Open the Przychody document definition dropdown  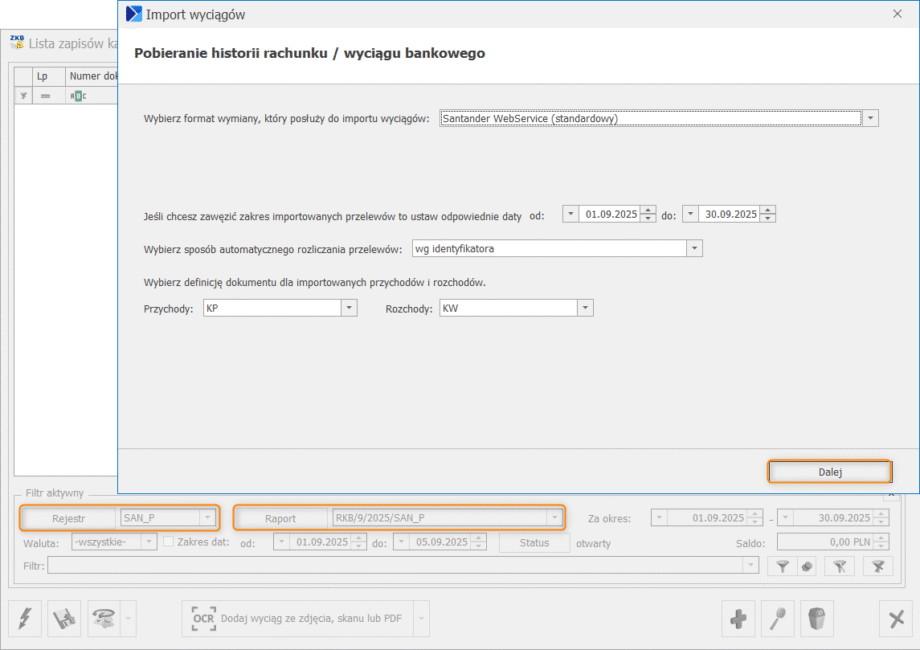(349, 309)
